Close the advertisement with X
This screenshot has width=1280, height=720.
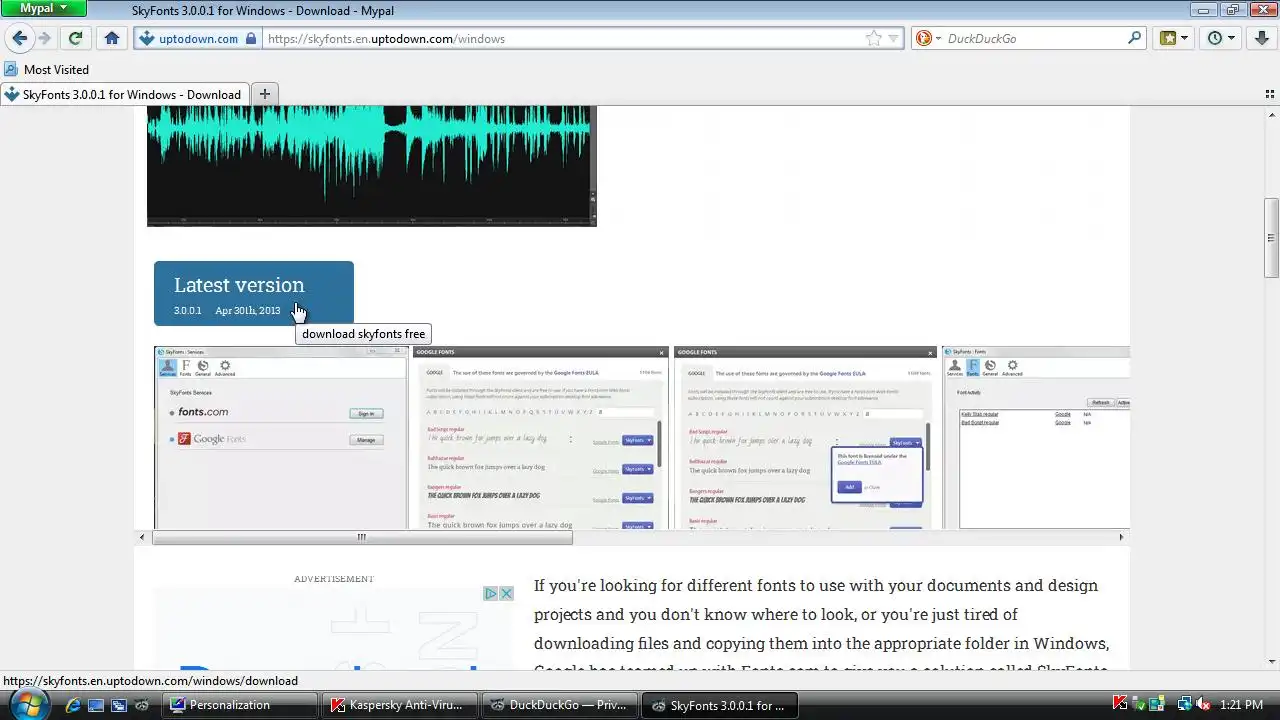tap(506, 594)
